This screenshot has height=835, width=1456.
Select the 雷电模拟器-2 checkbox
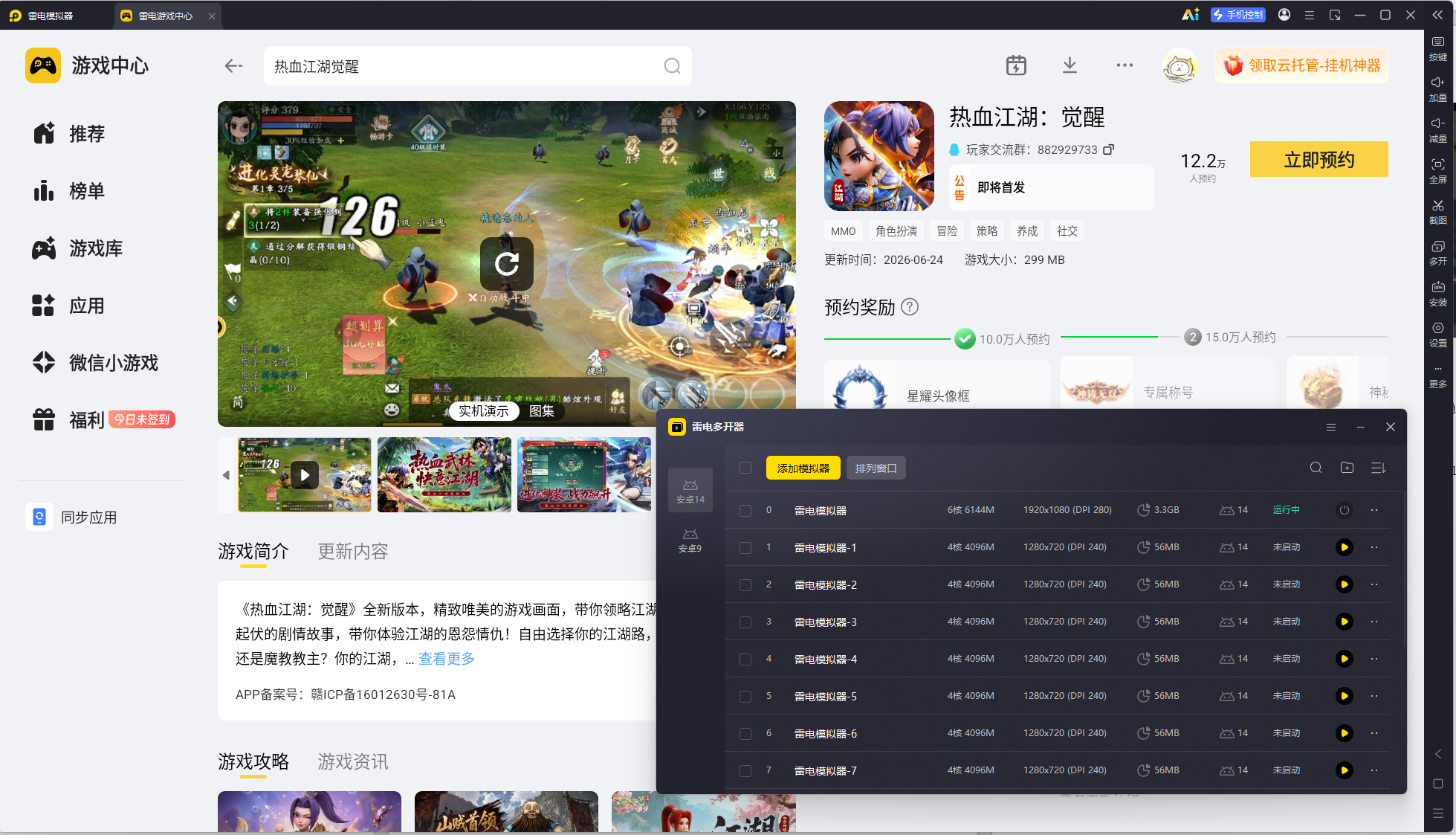pos(745,585)
